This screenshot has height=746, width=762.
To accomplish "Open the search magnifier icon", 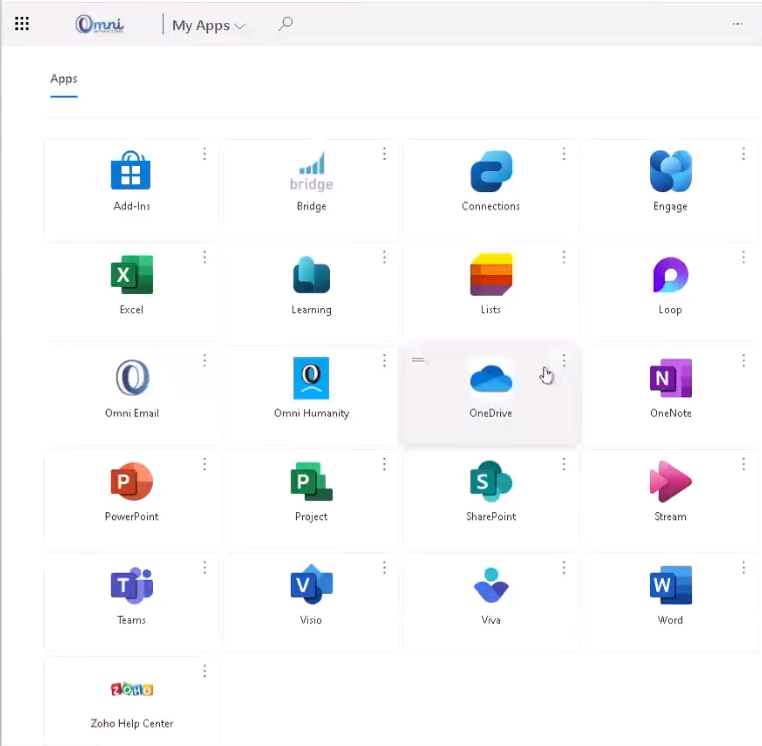I will [285, 23].
